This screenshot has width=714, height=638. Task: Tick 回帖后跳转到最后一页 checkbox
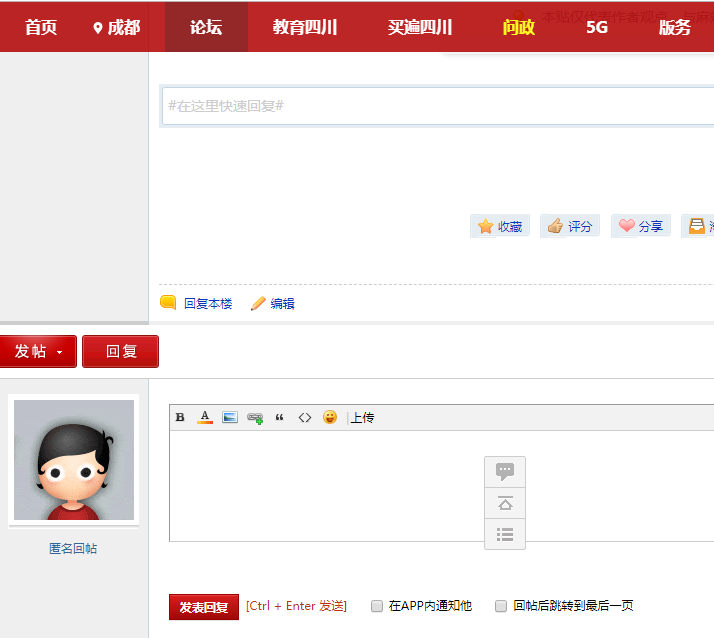pyautogui.click(x=501, y=606)
